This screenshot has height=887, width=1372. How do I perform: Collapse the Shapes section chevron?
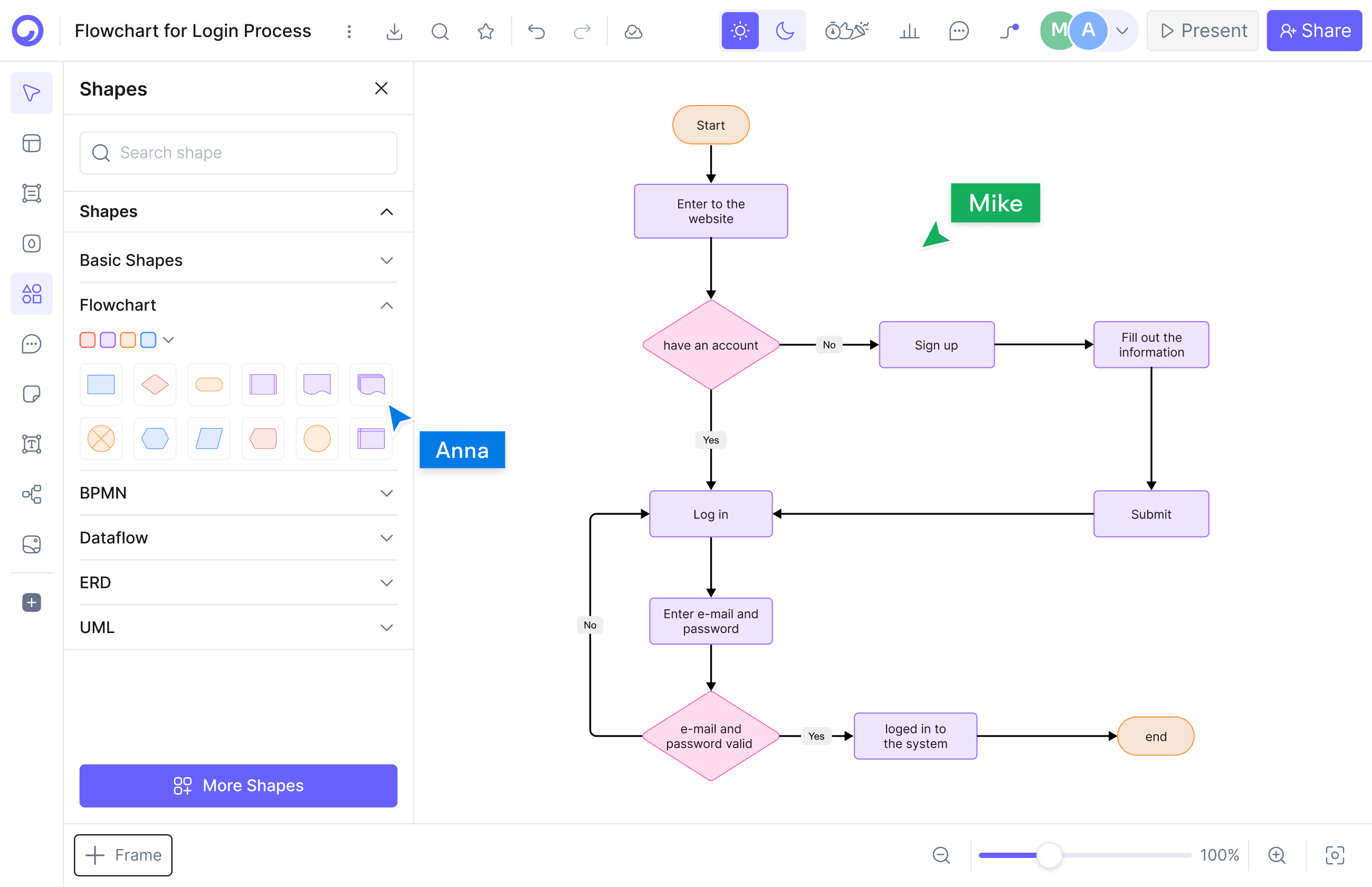[387, 212]
